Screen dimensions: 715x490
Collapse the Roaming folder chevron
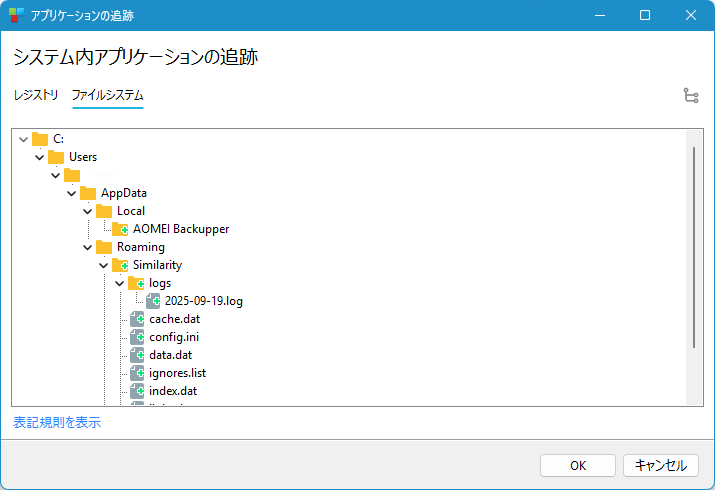[x=87, y=247]
